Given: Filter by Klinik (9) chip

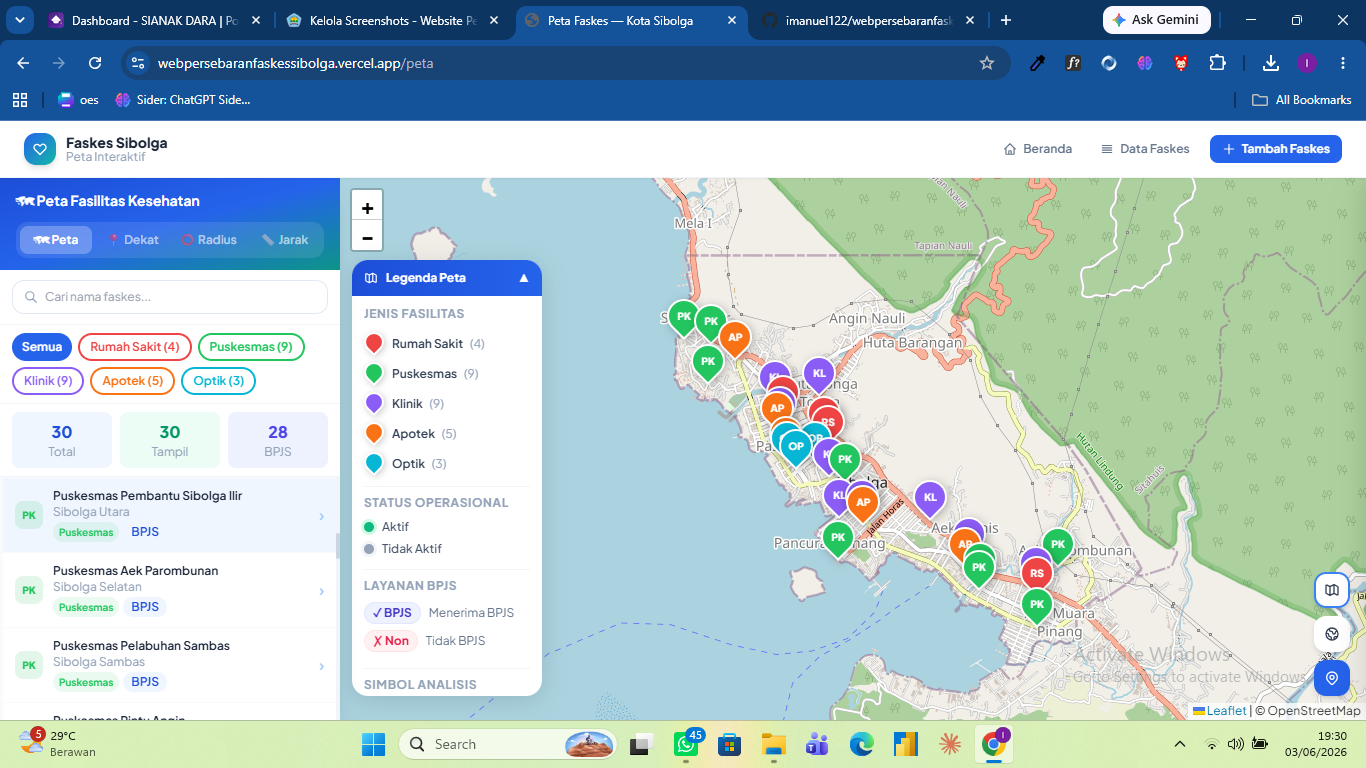Looking at the screenshot, I should (x=48, y=381).
